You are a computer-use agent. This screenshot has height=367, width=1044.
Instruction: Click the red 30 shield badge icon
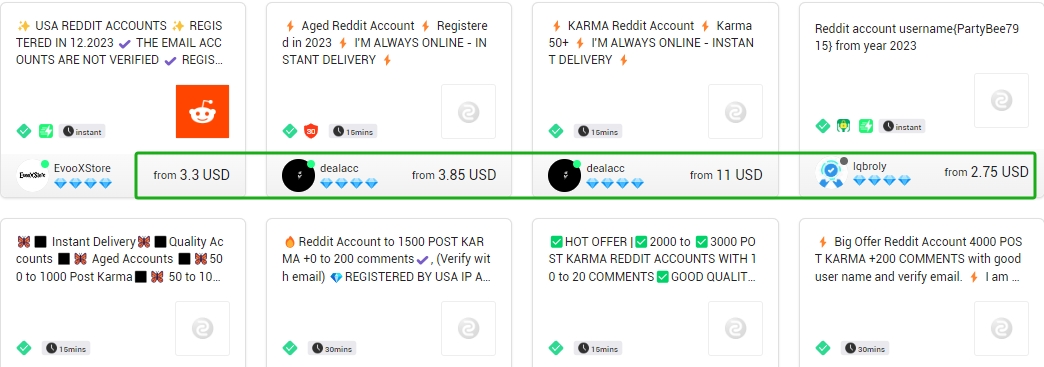[311, 131]
